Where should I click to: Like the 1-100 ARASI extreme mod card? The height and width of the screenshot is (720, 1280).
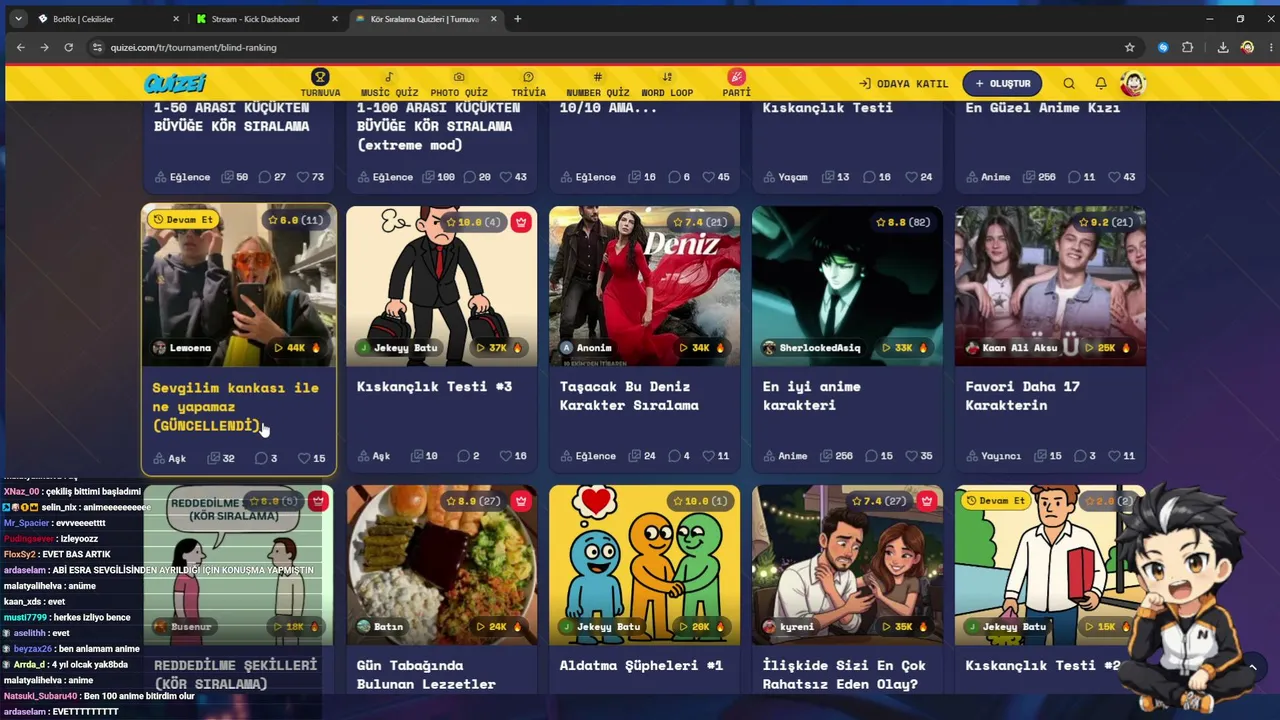click(x=506, y=177)
